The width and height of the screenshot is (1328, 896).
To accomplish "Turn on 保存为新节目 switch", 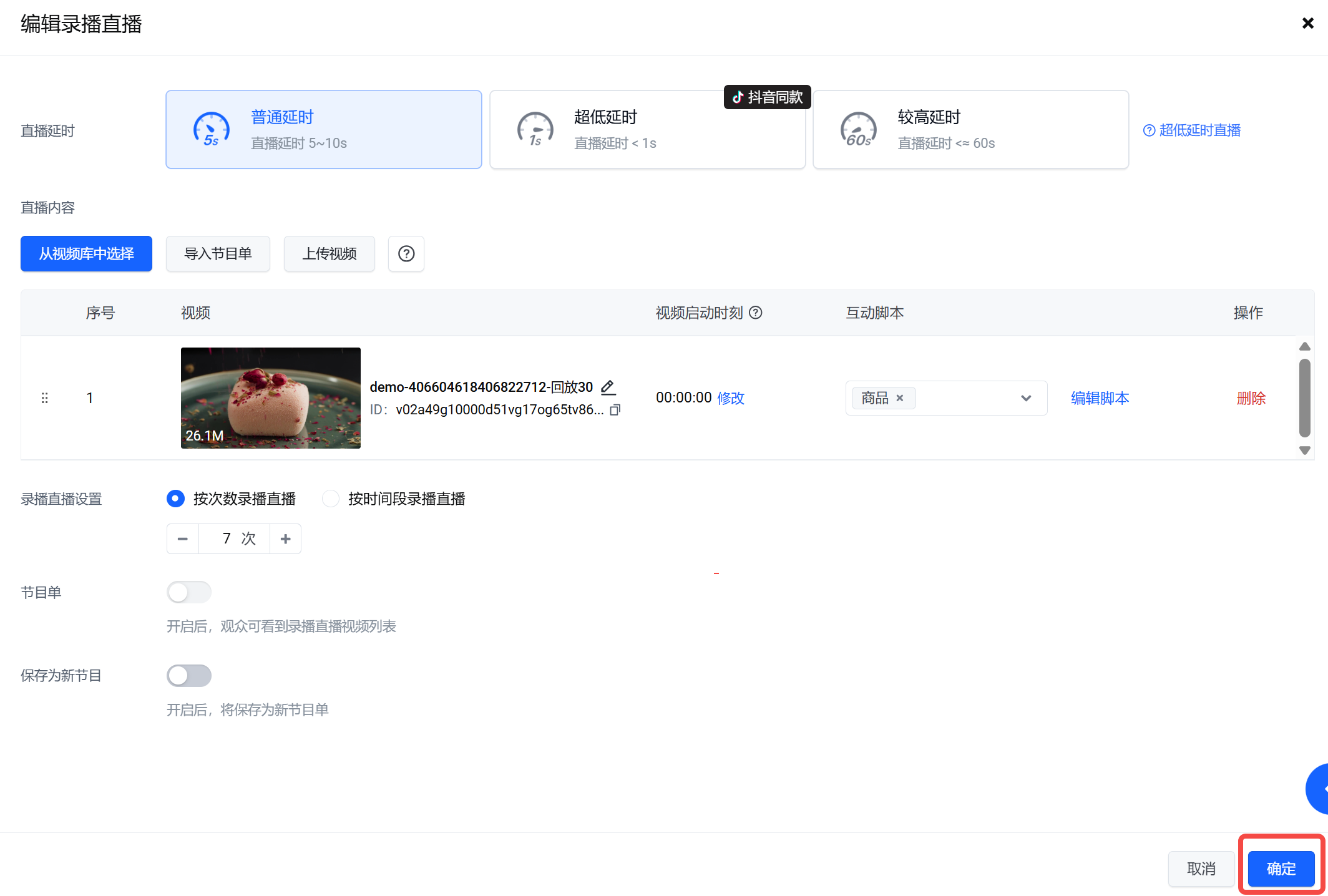I will click(189, 675).
